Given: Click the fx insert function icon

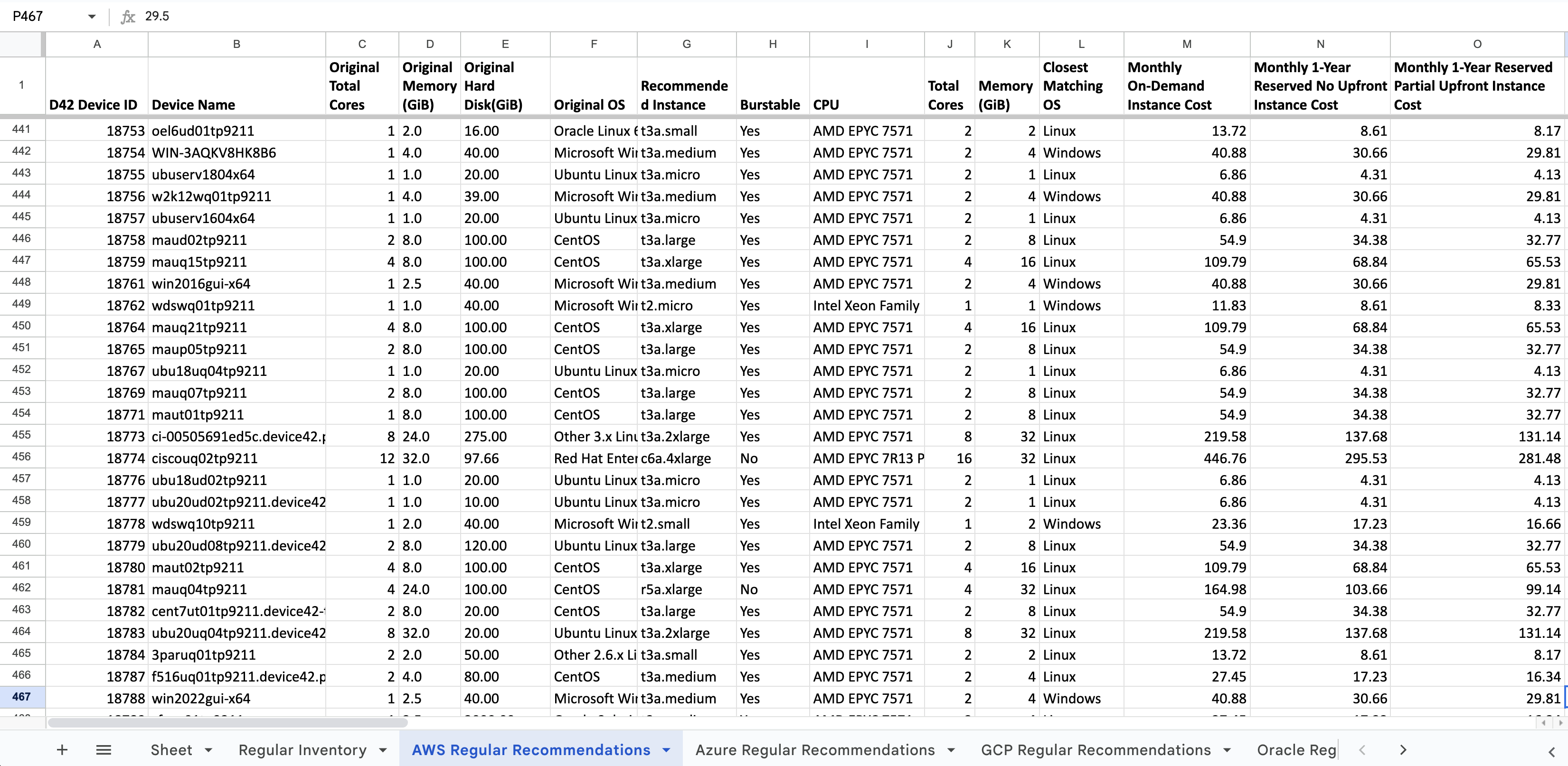Looking at the screenshot, I should tap(128, 16).
